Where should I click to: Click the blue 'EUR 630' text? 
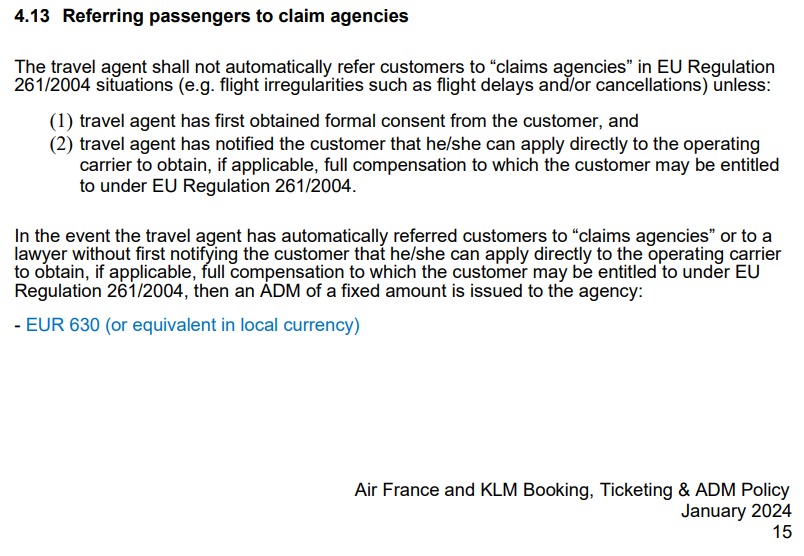pos(63,325)
